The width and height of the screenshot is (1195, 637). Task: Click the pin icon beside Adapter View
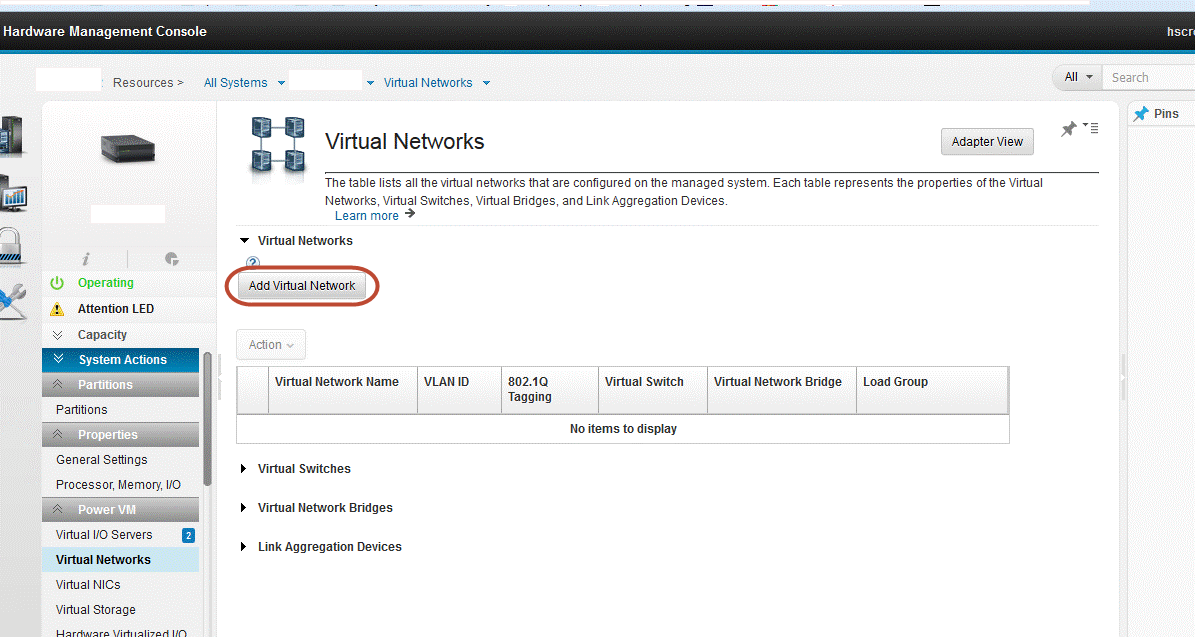(1069, 129)
